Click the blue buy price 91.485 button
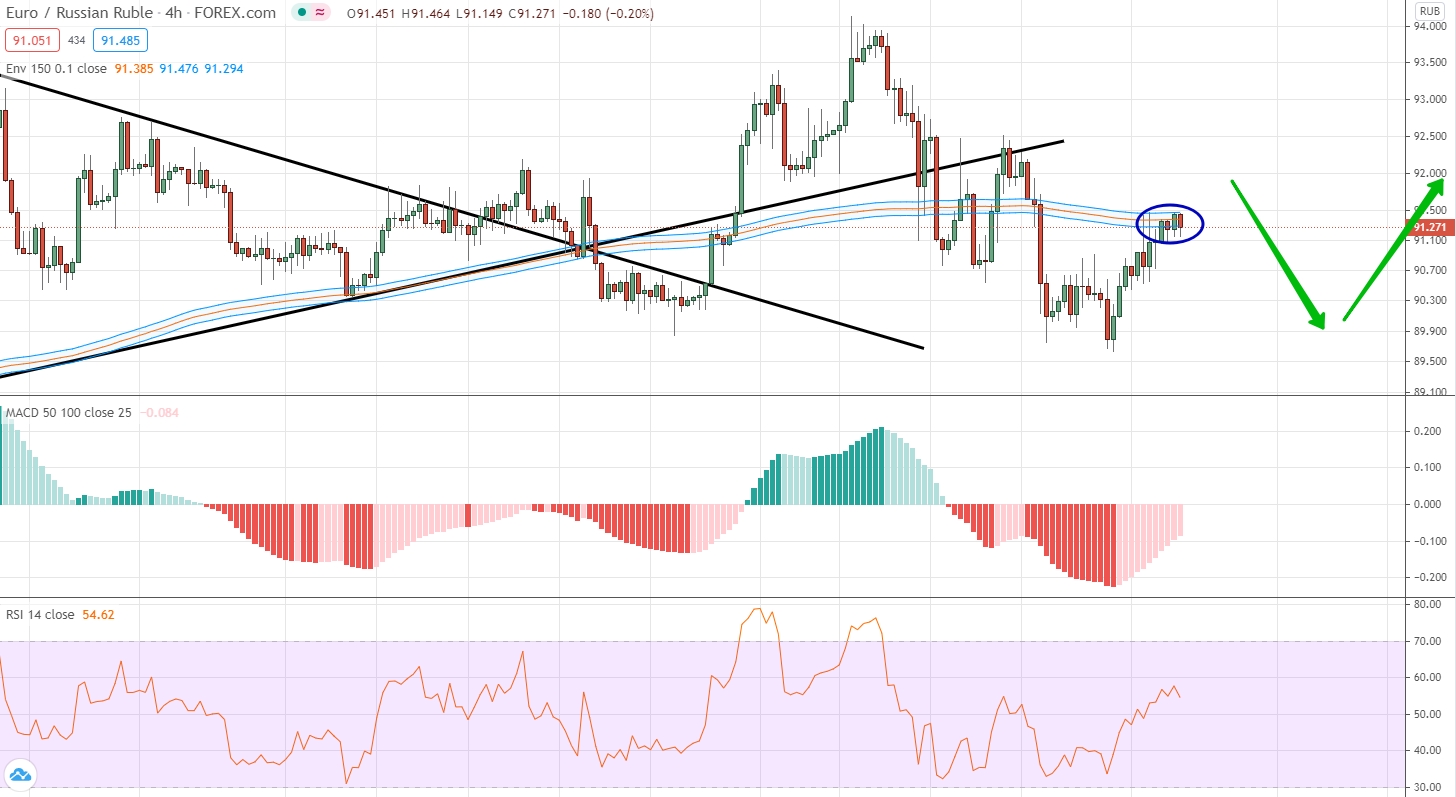 120,41
